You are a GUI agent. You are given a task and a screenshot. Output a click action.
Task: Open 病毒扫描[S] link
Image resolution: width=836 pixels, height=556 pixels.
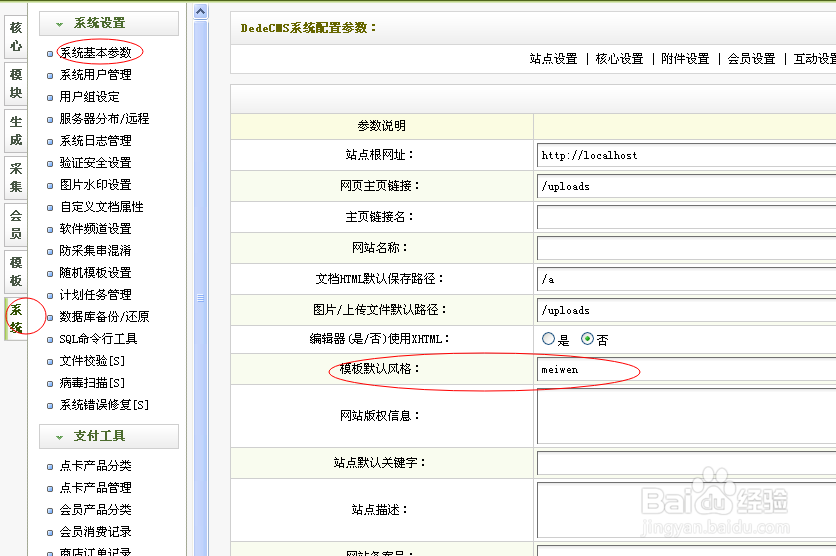(x=92, y=383)
